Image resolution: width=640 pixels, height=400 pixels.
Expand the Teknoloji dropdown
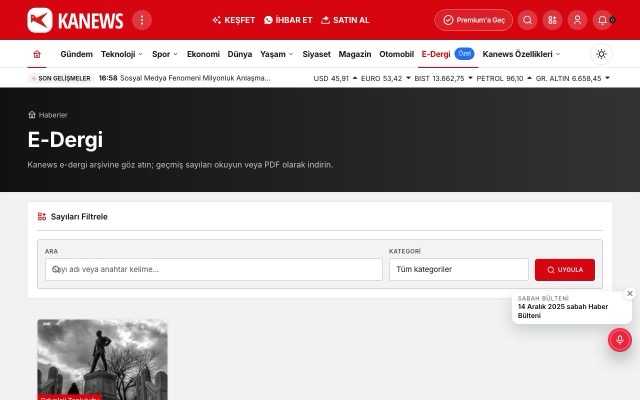122,54
